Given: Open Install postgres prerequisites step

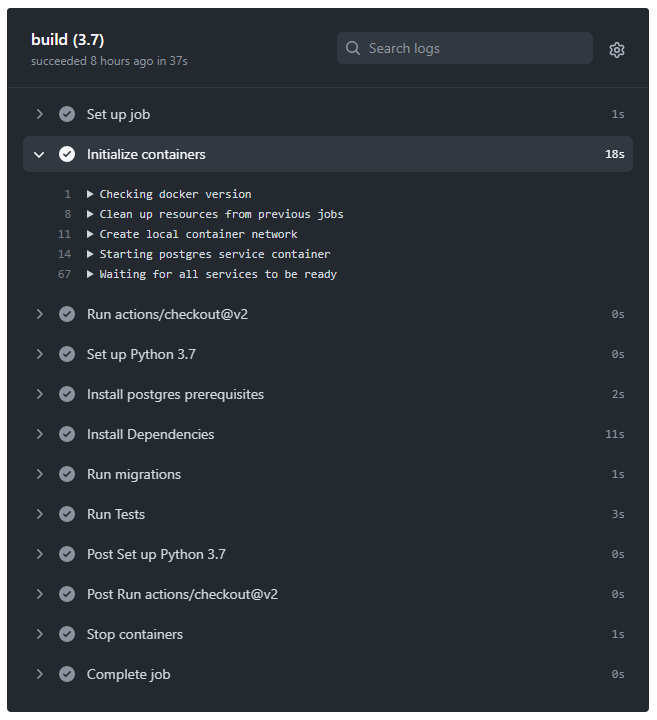Looking at the screenshot, I should pyautogui.click(x=328, y=394).
